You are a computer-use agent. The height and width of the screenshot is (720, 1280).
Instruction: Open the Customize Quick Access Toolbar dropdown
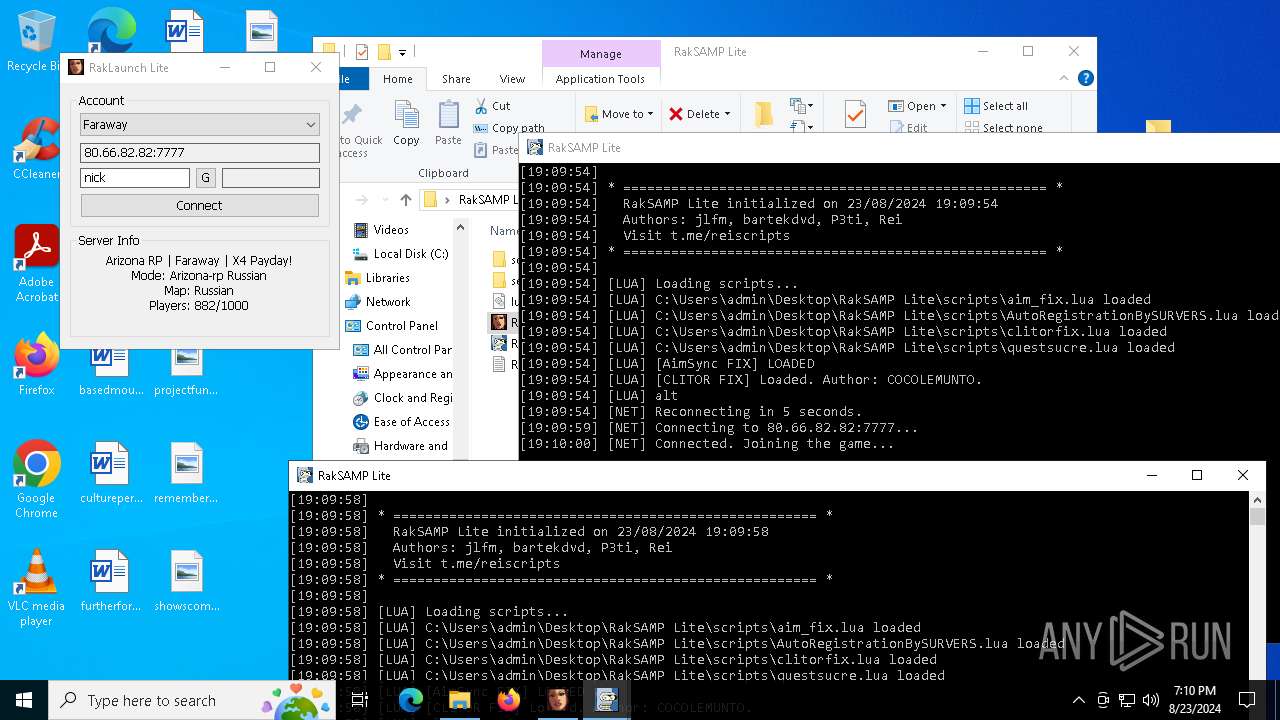[403, 52]
